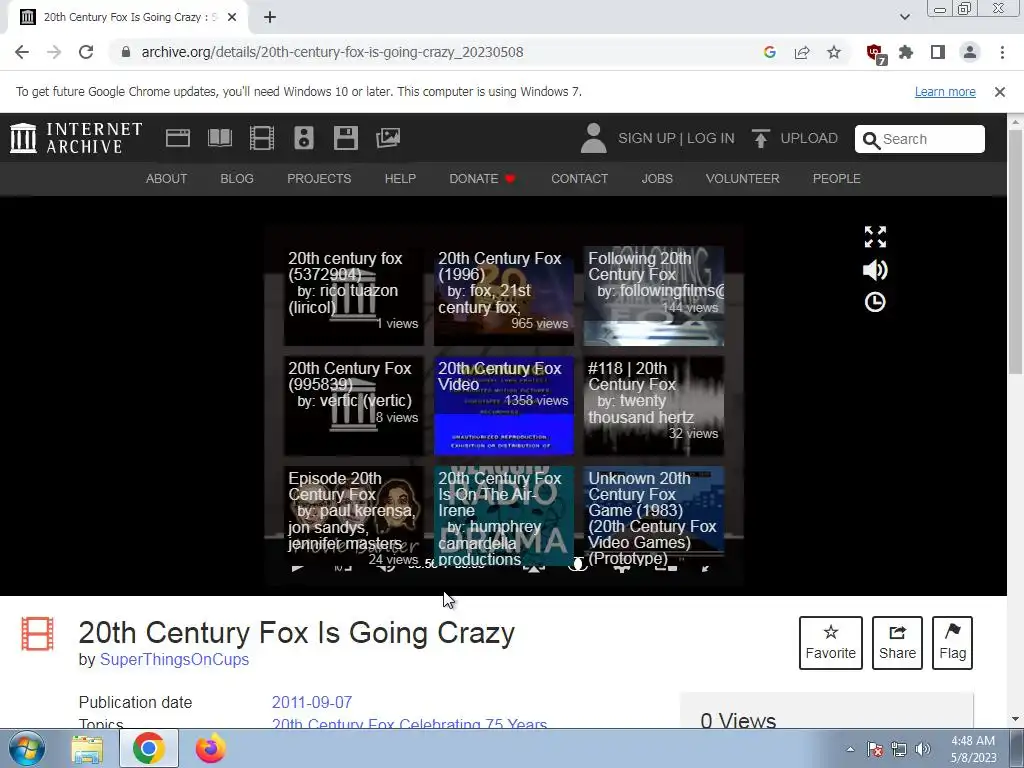Reload the page

(x=86, y=52)
